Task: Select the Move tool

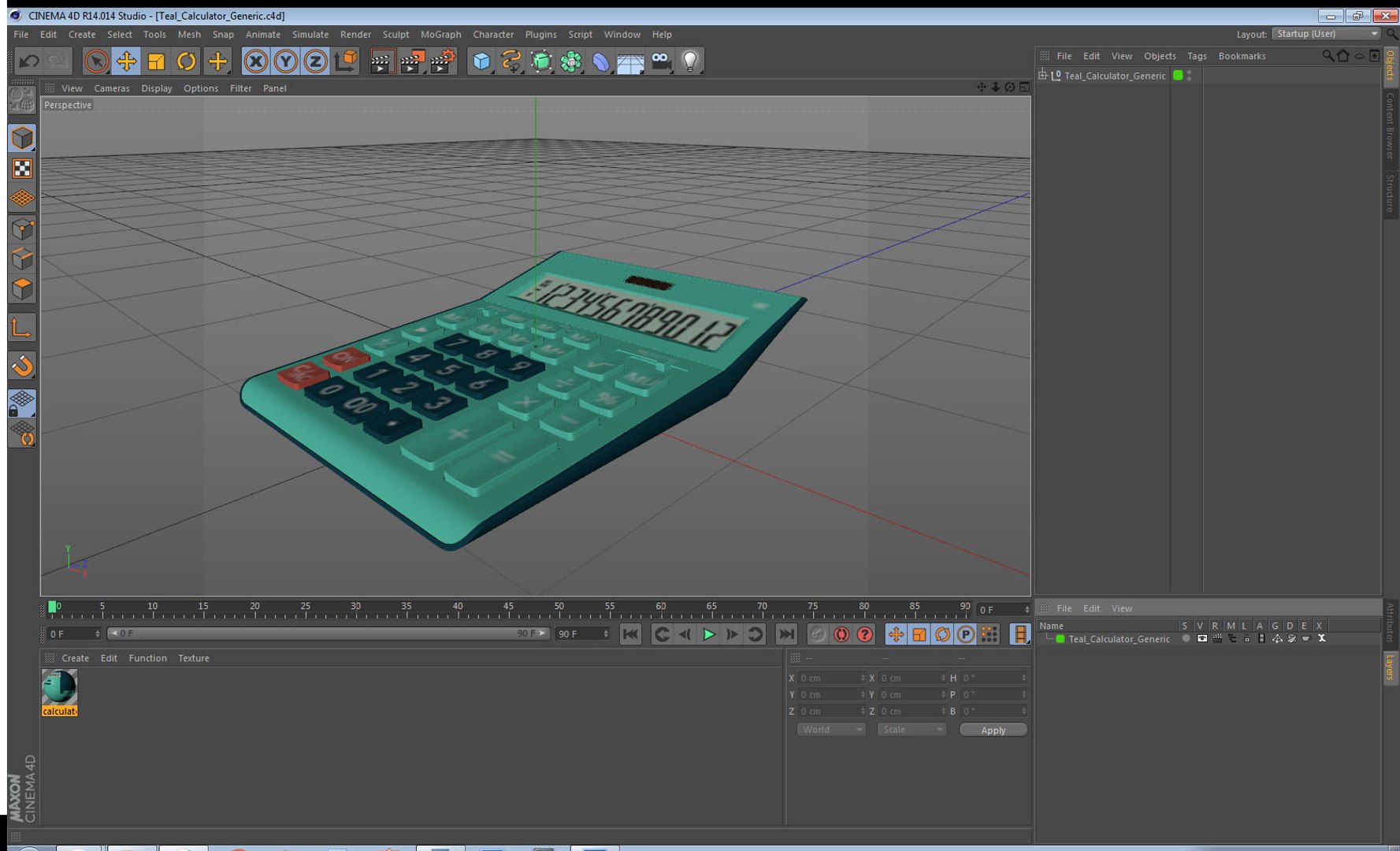Action: tap(126, 61)
